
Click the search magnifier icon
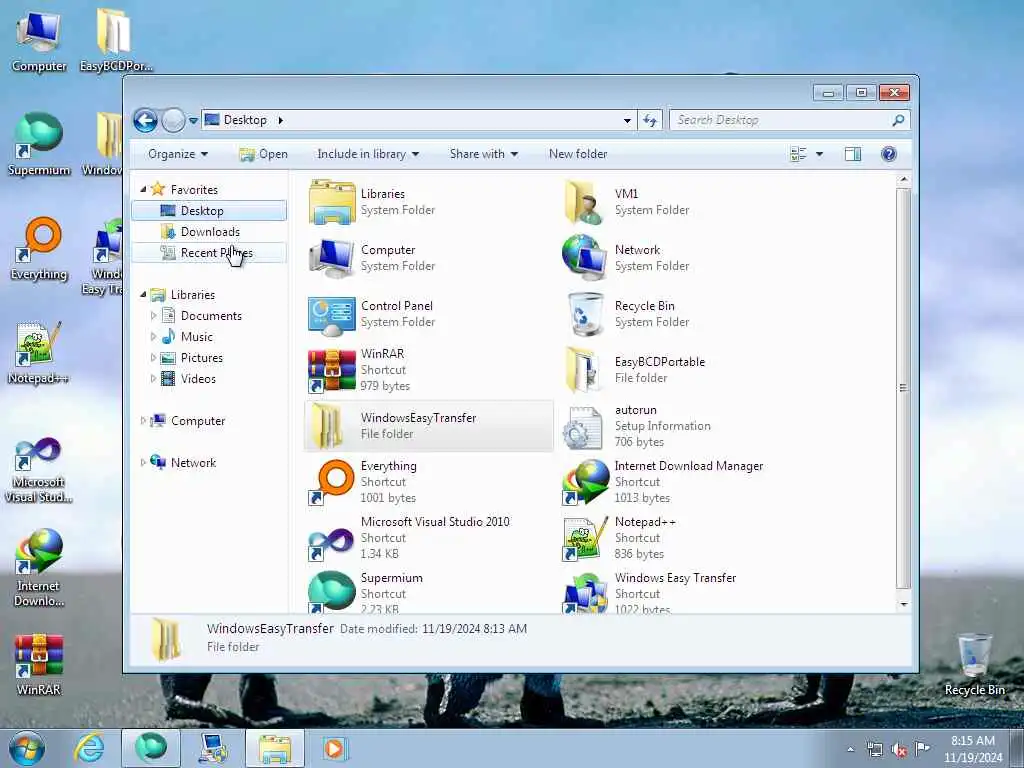[899, 120]
